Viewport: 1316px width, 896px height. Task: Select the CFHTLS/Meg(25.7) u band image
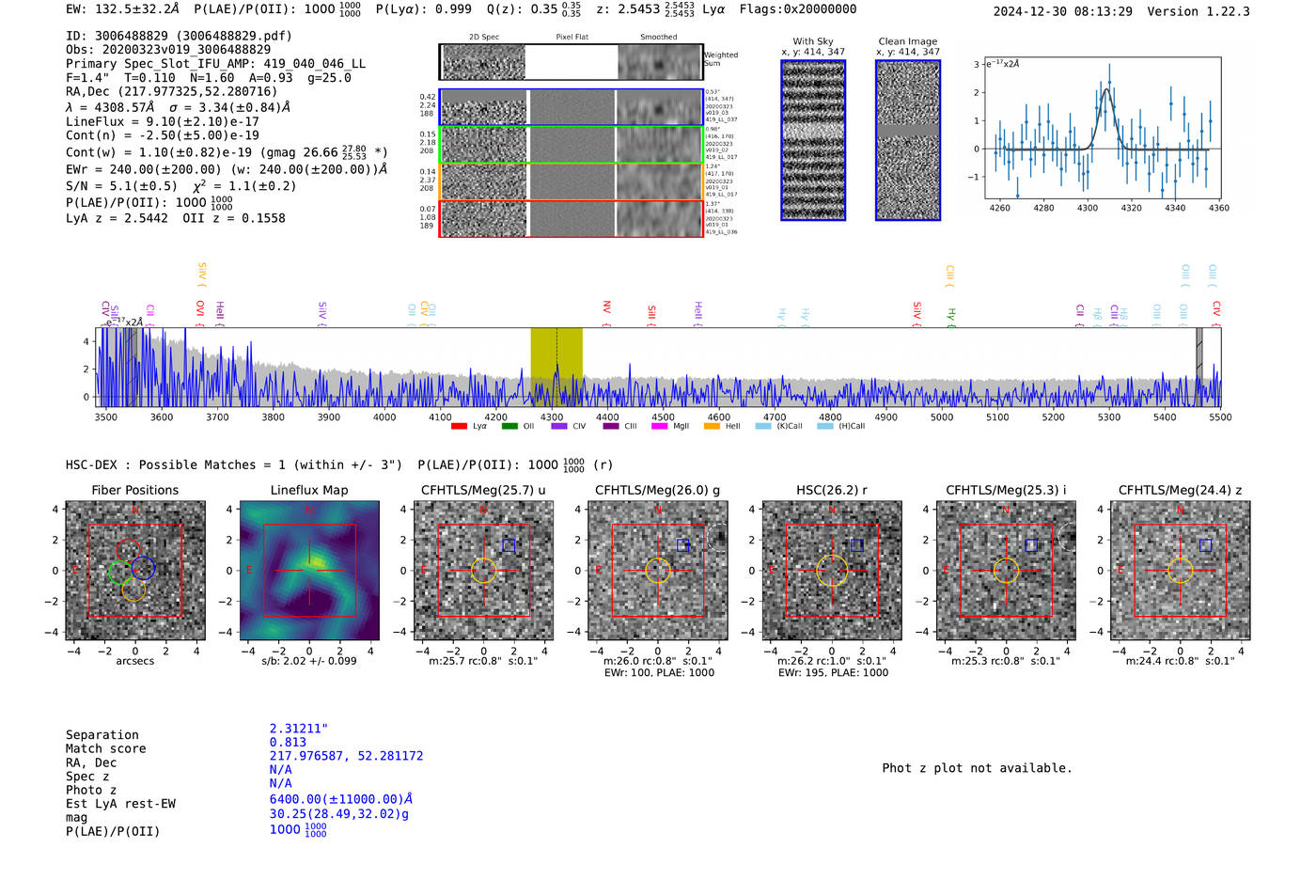pos(484,571)
